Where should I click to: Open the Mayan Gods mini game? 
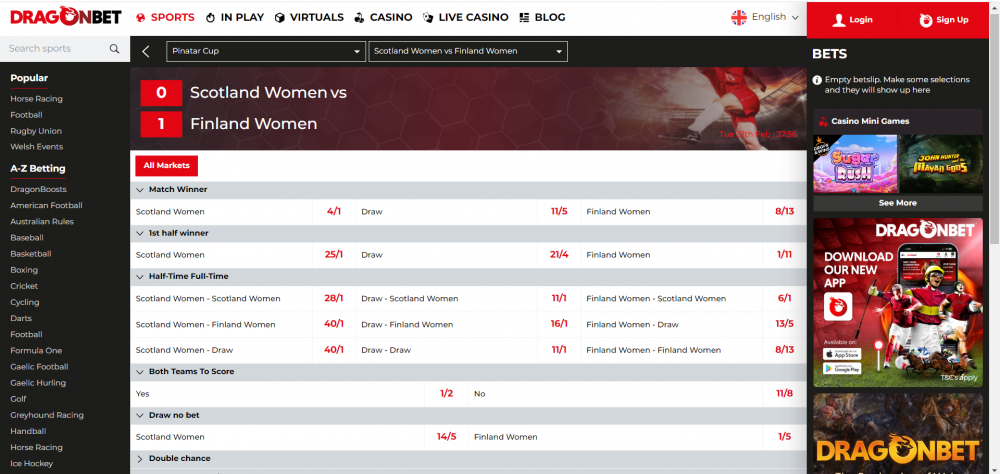(941, 164)
